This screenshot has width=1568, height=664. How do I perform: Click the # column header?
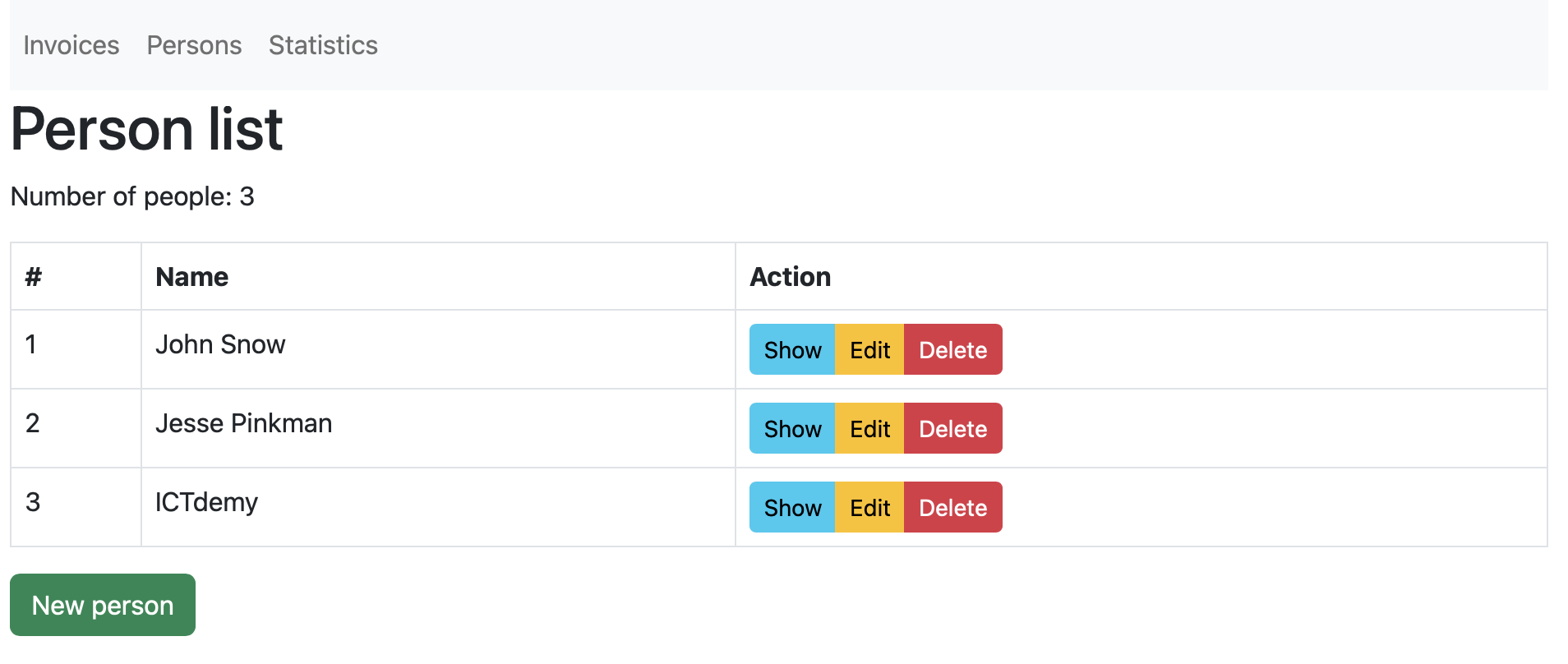point(34,277)
